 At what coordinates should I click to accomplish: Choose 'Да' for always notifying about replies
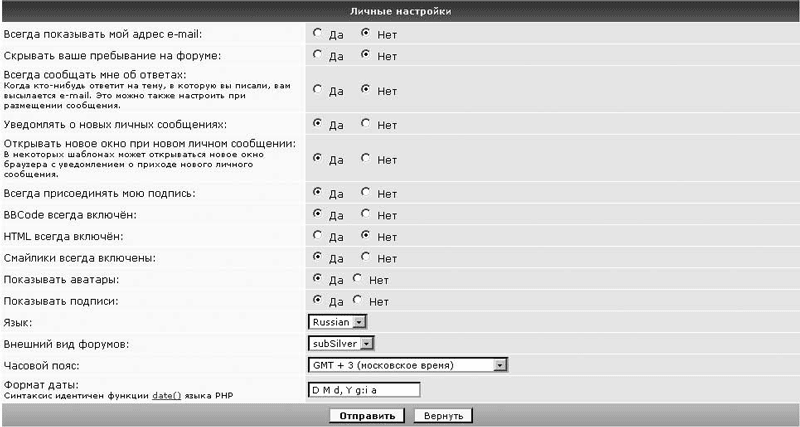click(318, 89)
